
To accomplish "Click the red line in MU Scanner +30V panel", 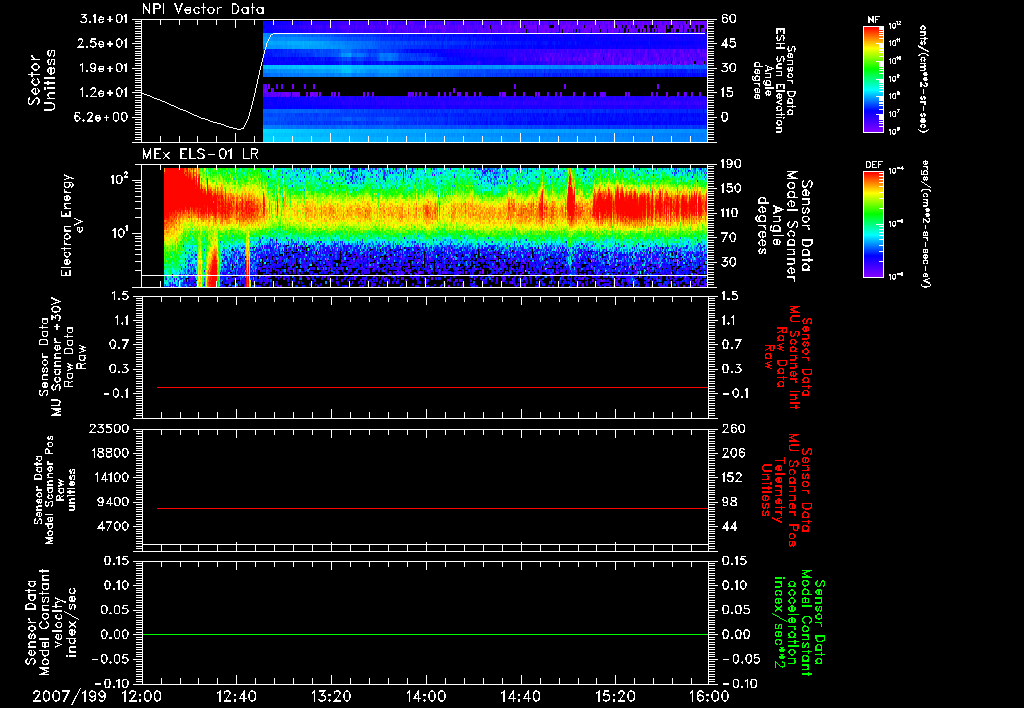I will (432, 387).
